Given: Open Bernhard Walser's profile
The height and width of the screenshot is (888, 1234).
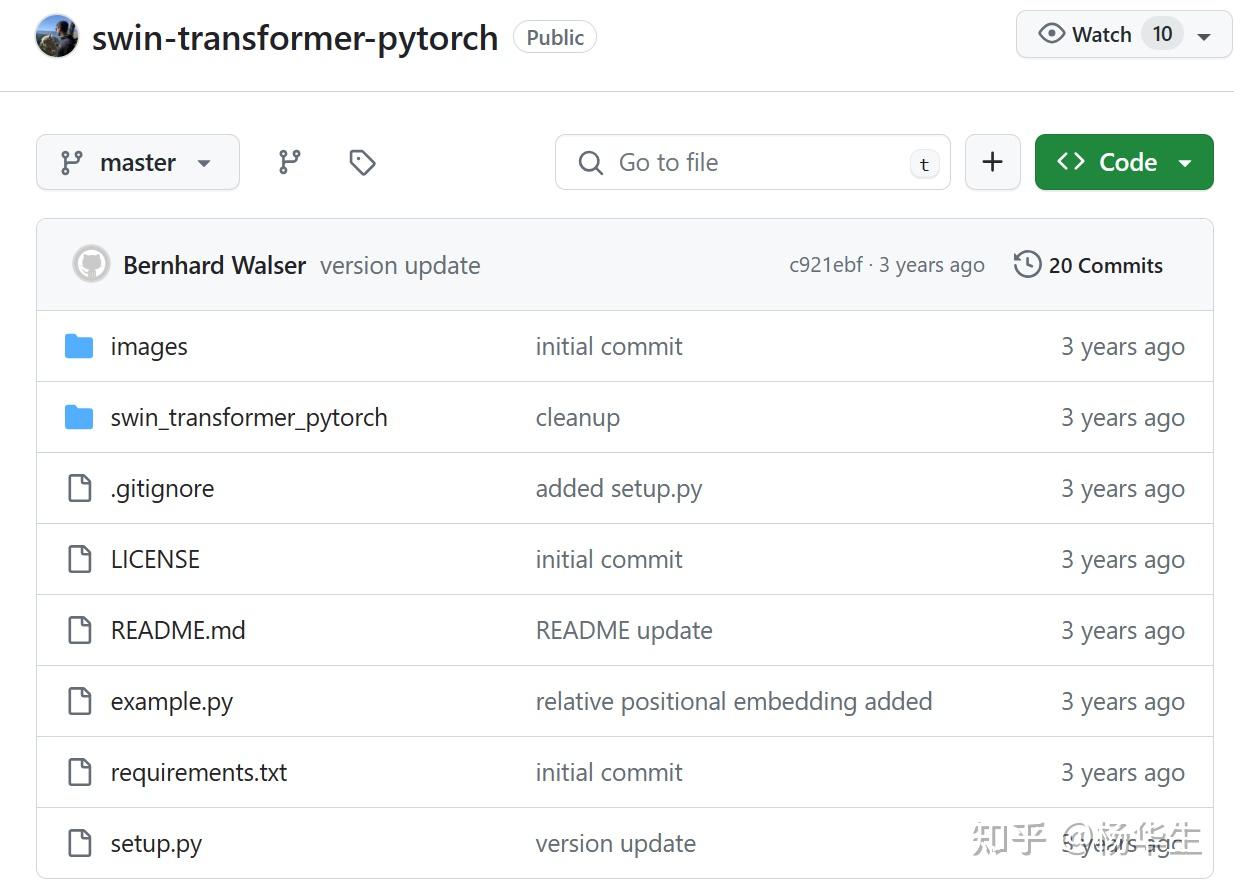Looking at the screenshot, I should pyautogui.click(x=213, y=265).
